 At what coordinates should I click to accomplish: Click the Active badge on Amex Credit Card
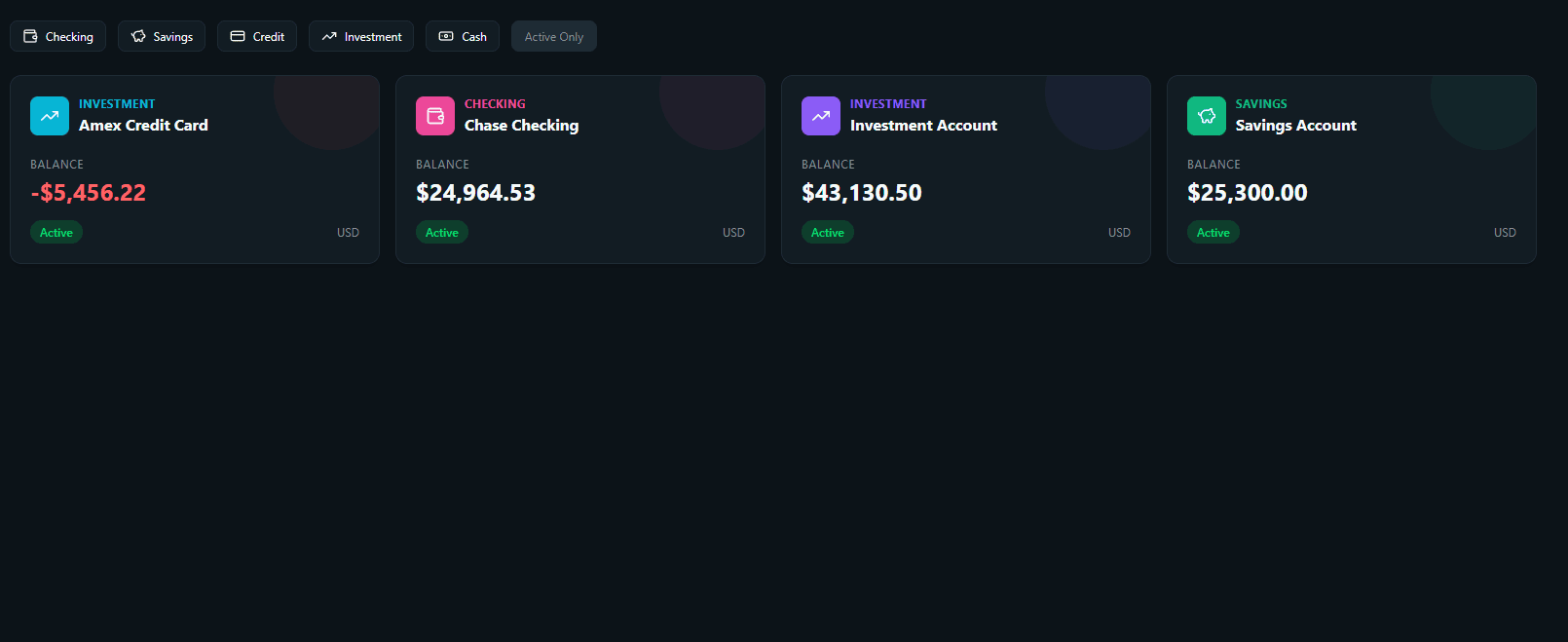56,232
